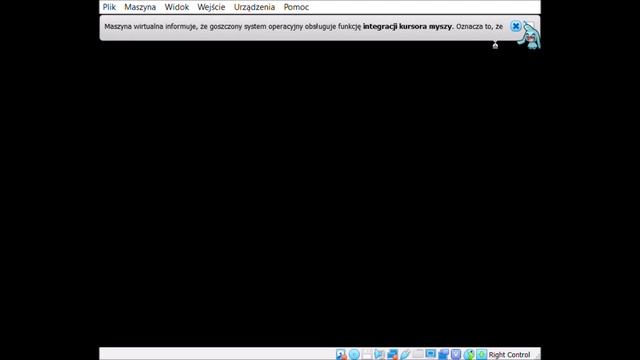Open the Maszyna menu
This screenshot has width=640, height=360.
click(140, 7)
